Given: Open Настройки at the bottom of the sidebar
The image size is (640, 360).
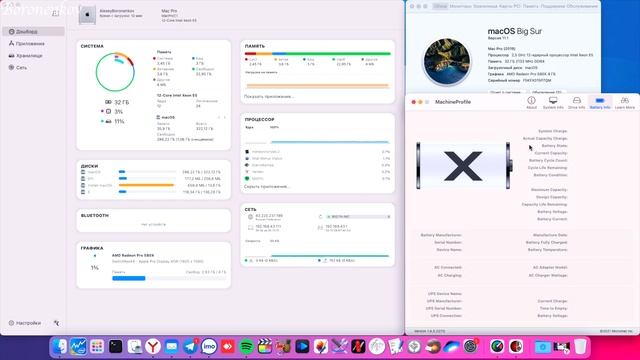Looking at the screenshot, I should coord(25,323).
